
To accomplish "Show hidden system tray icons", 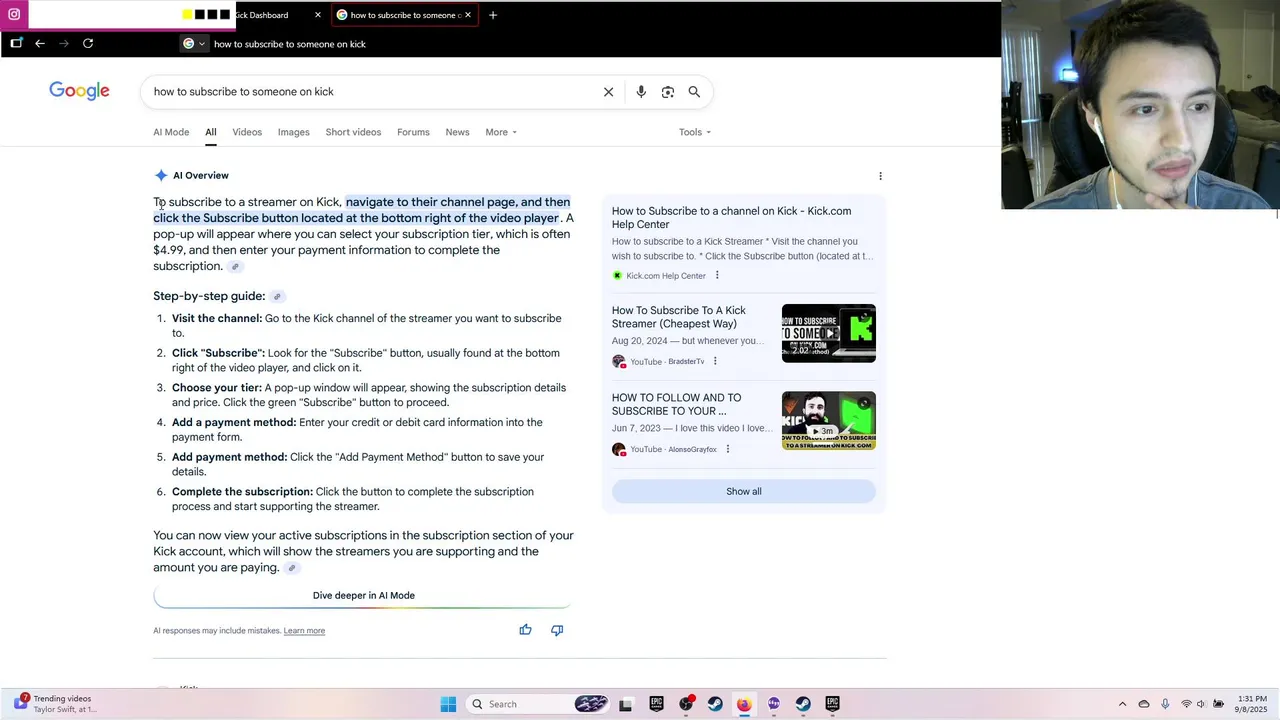I will [x=1122, y=704].
